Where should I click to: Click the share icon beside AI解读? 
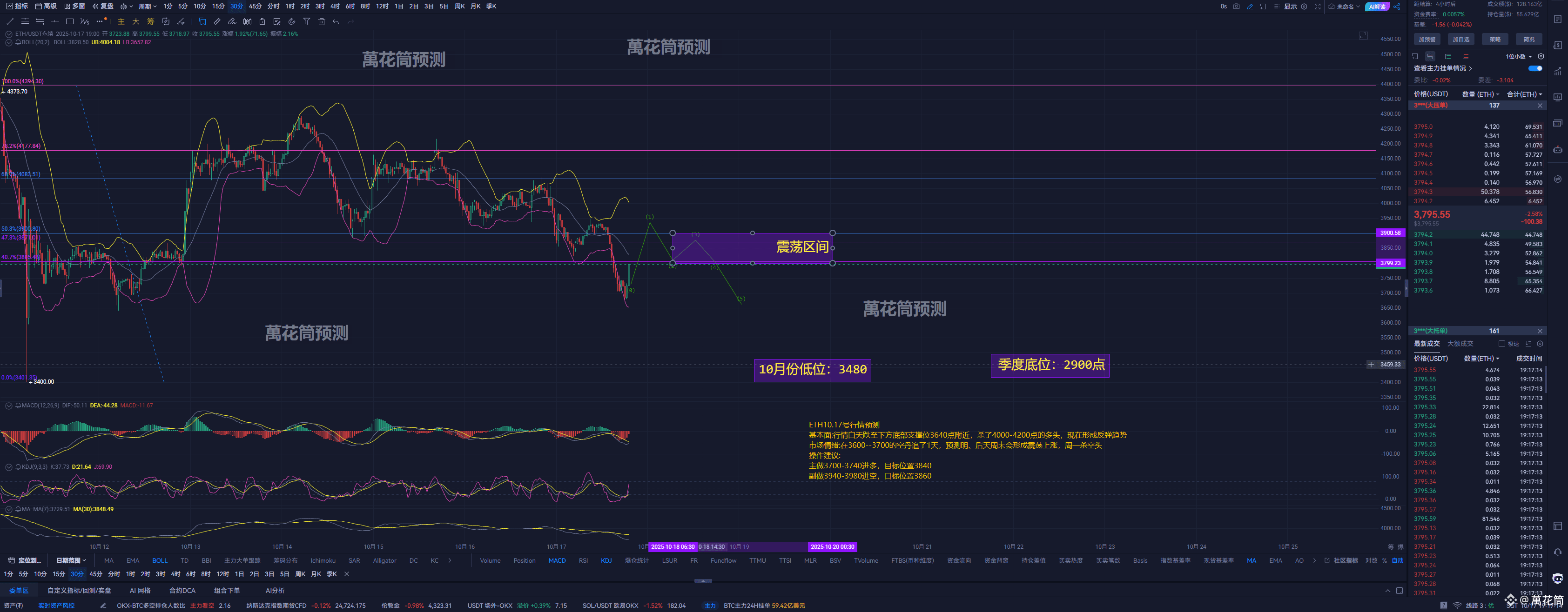click(1397, 7)
